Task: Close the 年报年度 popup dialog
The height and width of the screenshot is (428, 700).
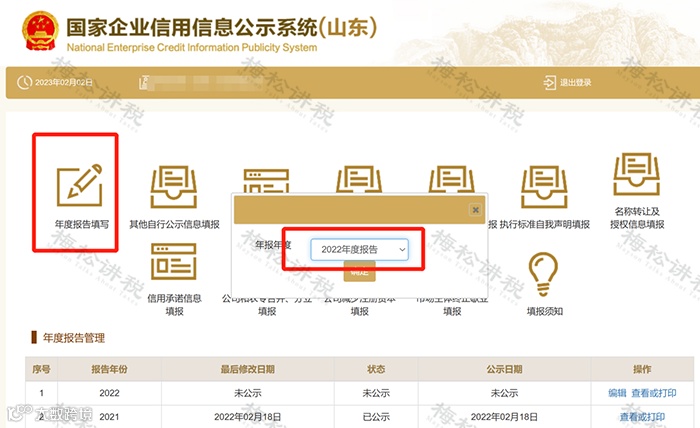Action: coord(476,209)
